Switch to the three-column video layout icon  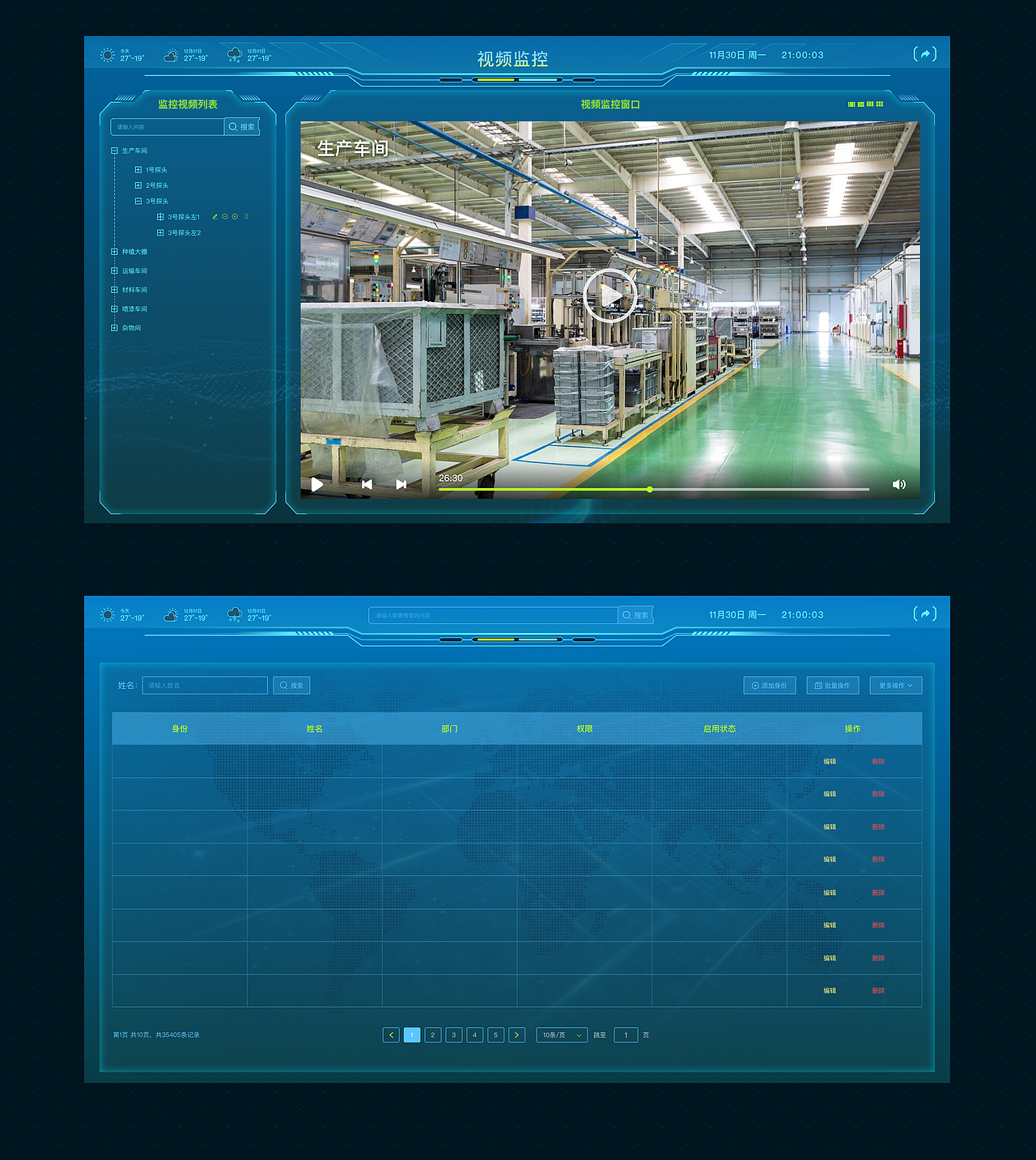point(870,104)
